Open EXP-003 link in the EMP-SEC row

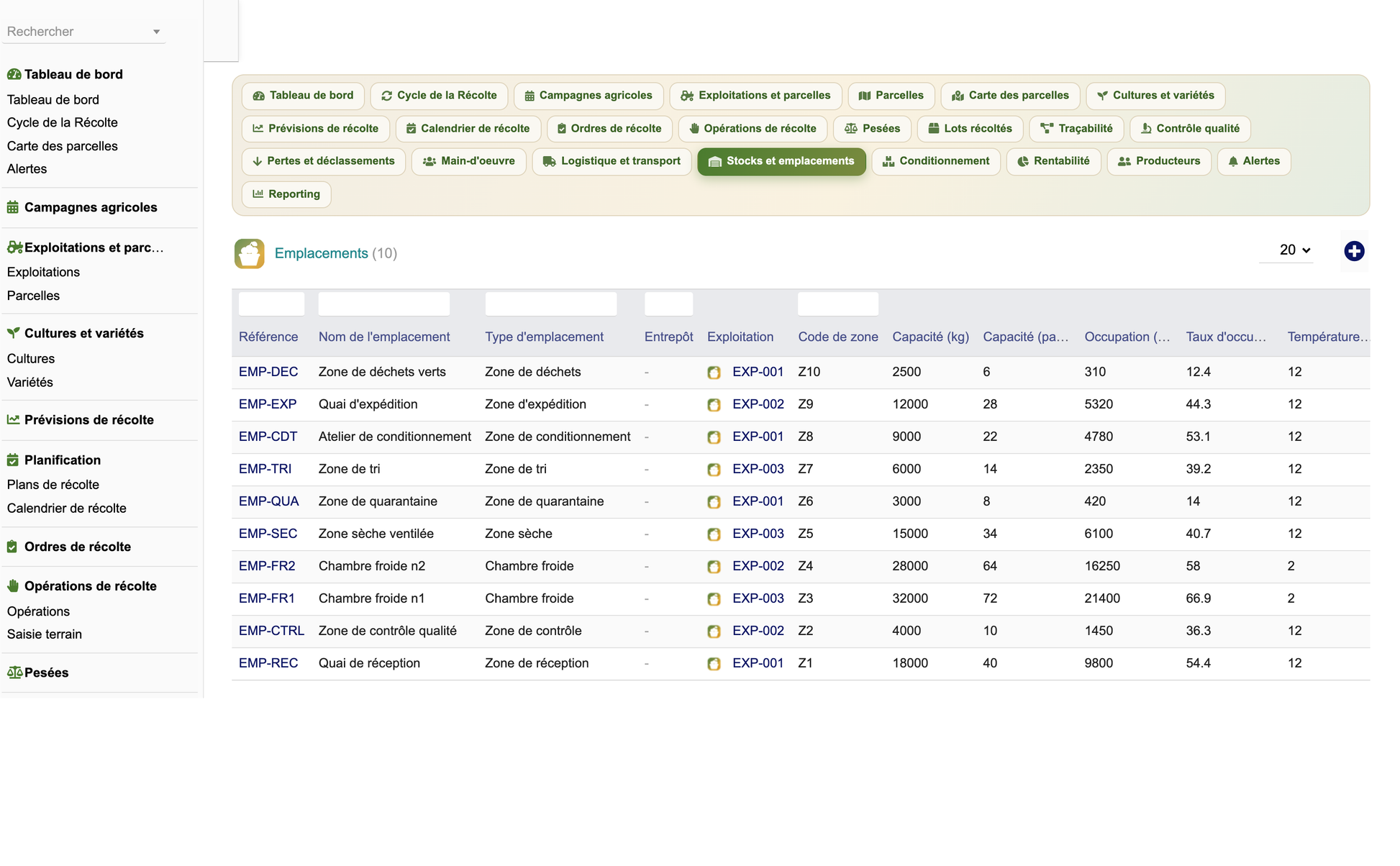758,534
